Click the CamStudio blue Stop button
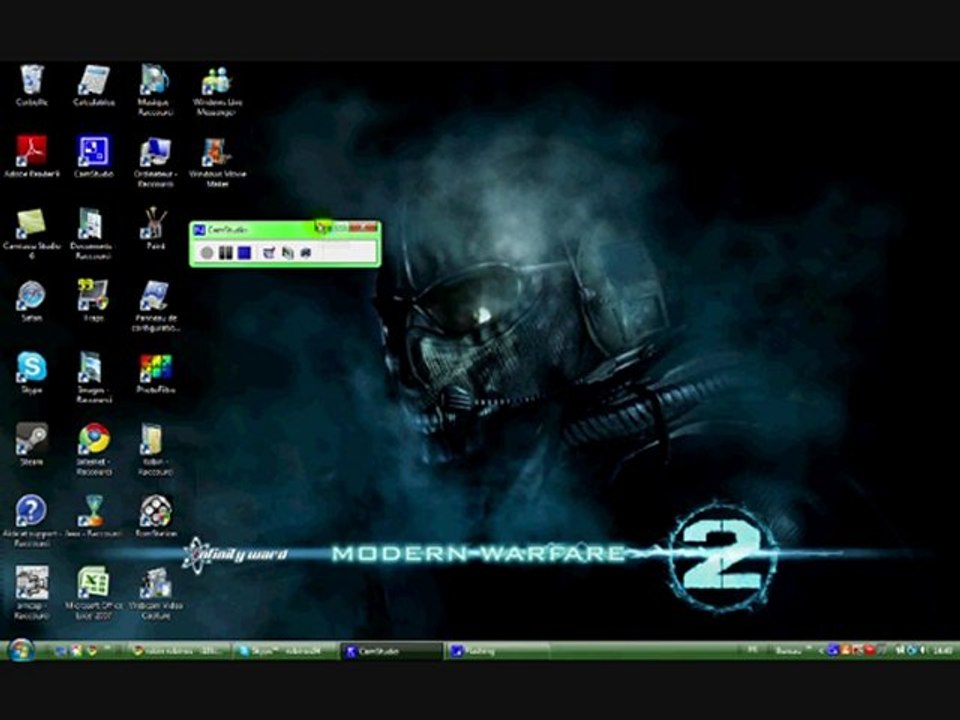The image size is (960, 720). click(x=244, y=252)
